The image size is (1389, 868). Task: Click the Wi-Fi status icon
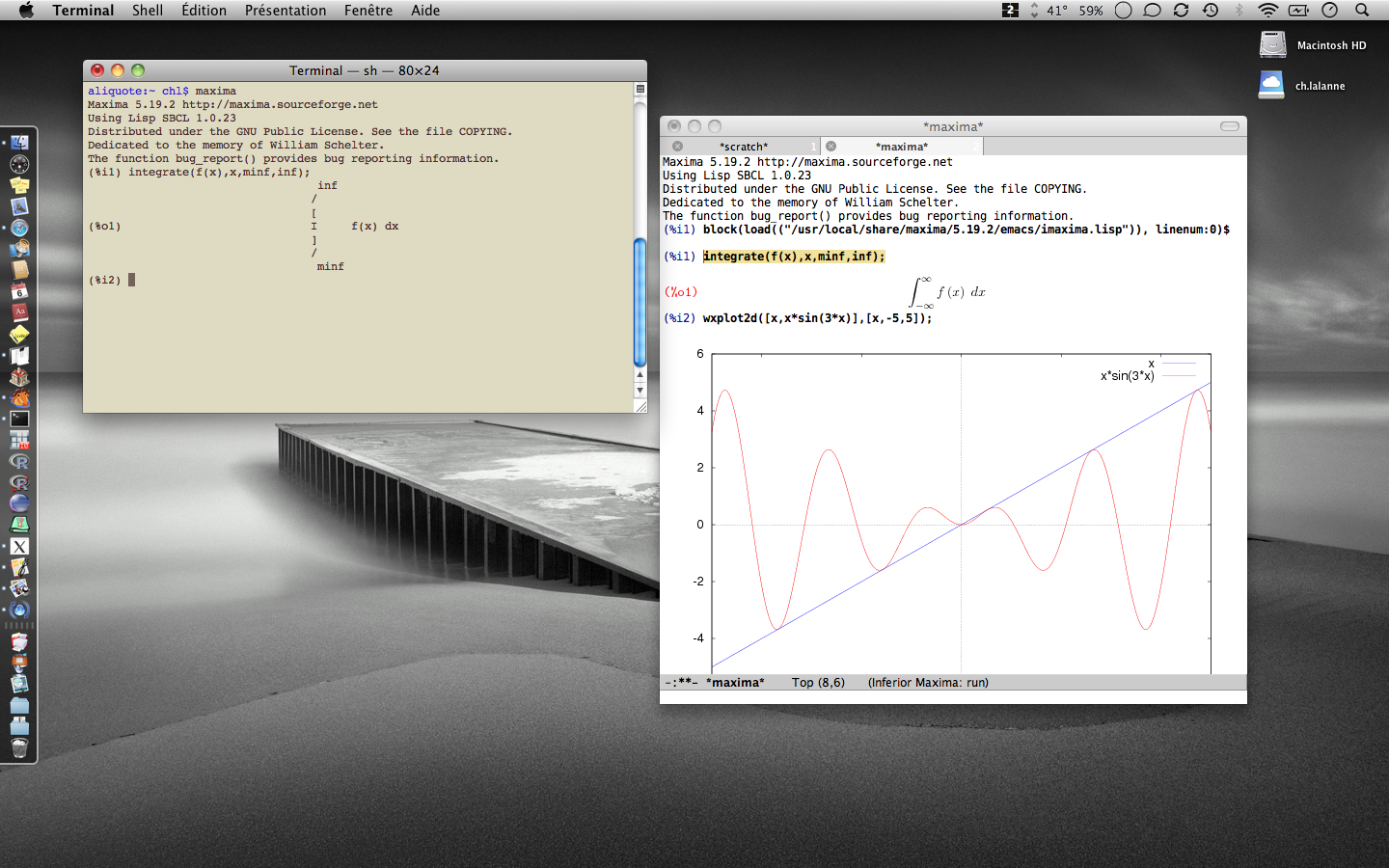click(x=1267, y=11)
